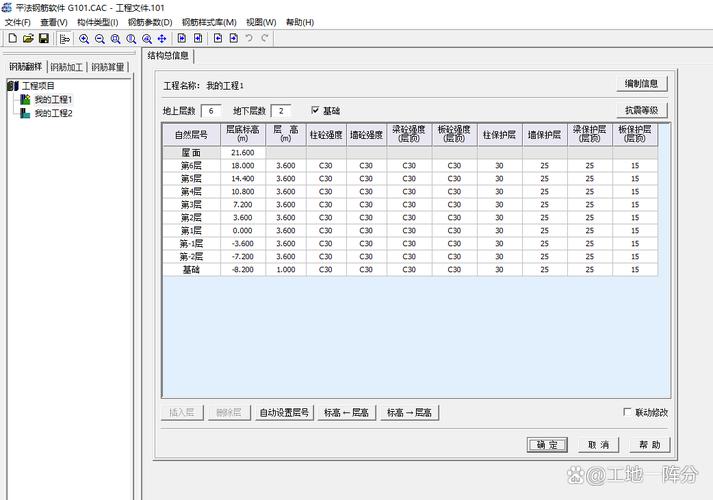Click the 插入层 button
The height and width of the screenshot is (500, 713).
click(182, 412)
